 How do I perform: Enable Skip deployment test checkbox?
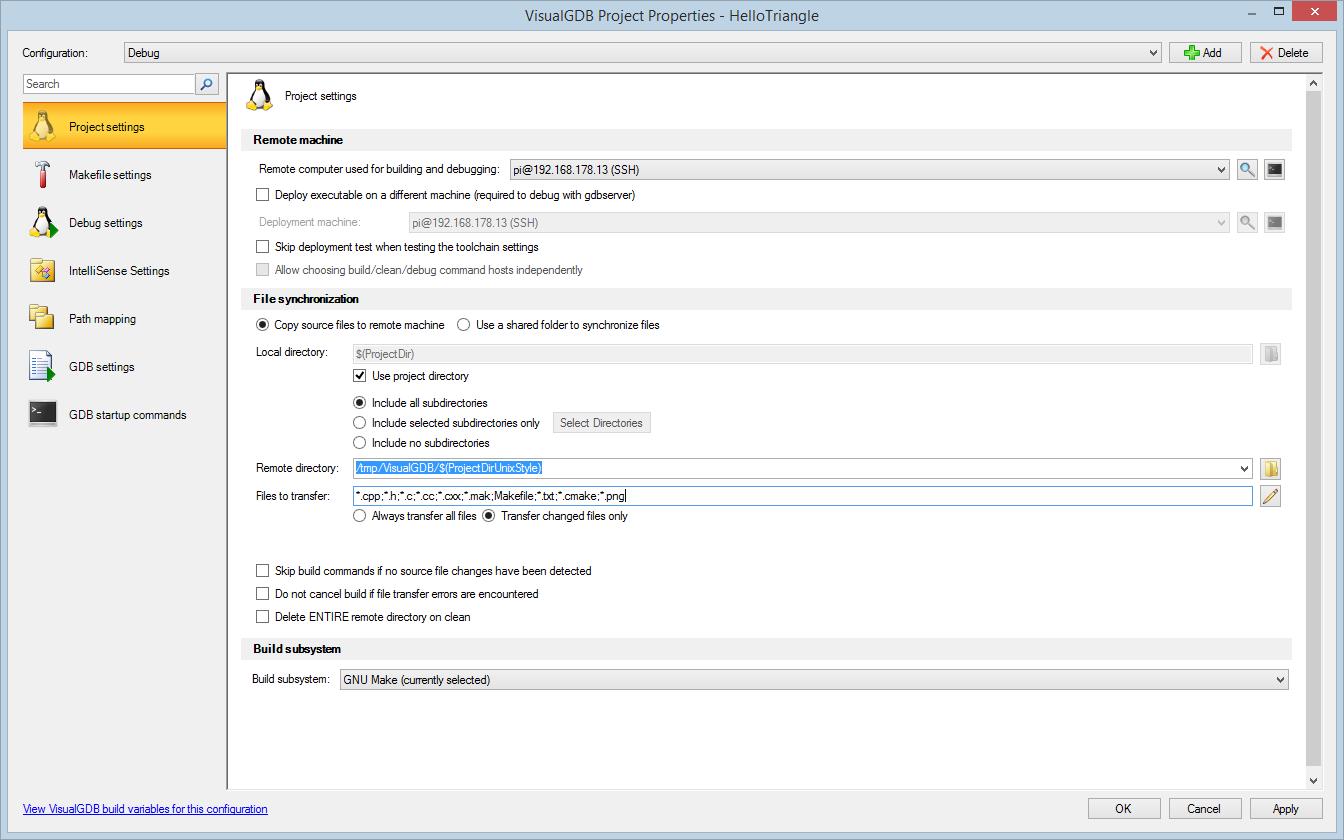click(263, 247)
